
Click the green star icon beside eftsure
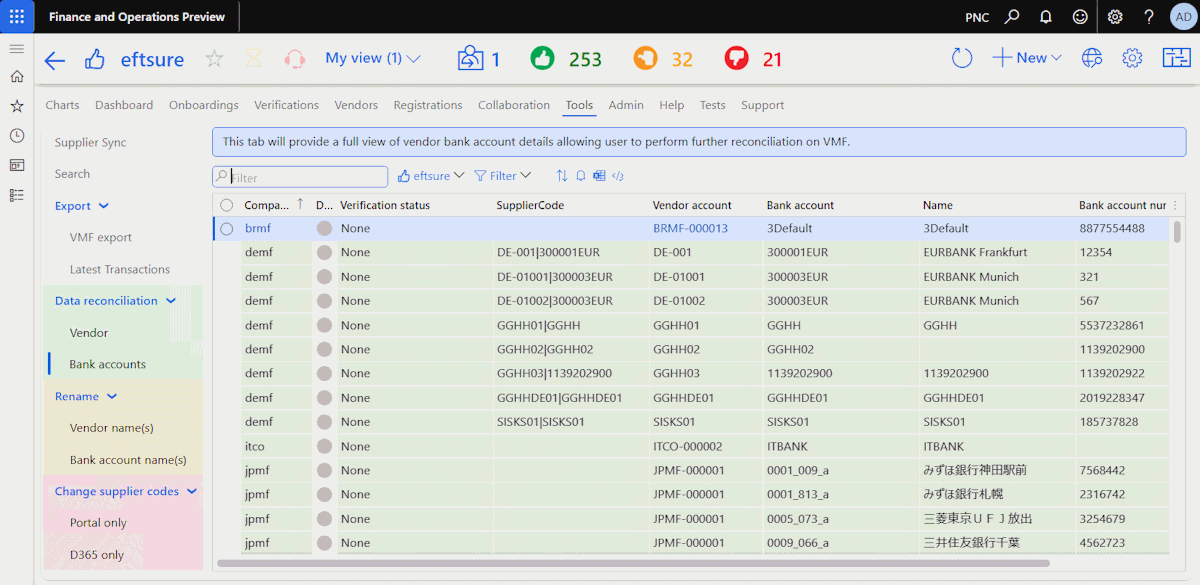[x=214, y=59]
